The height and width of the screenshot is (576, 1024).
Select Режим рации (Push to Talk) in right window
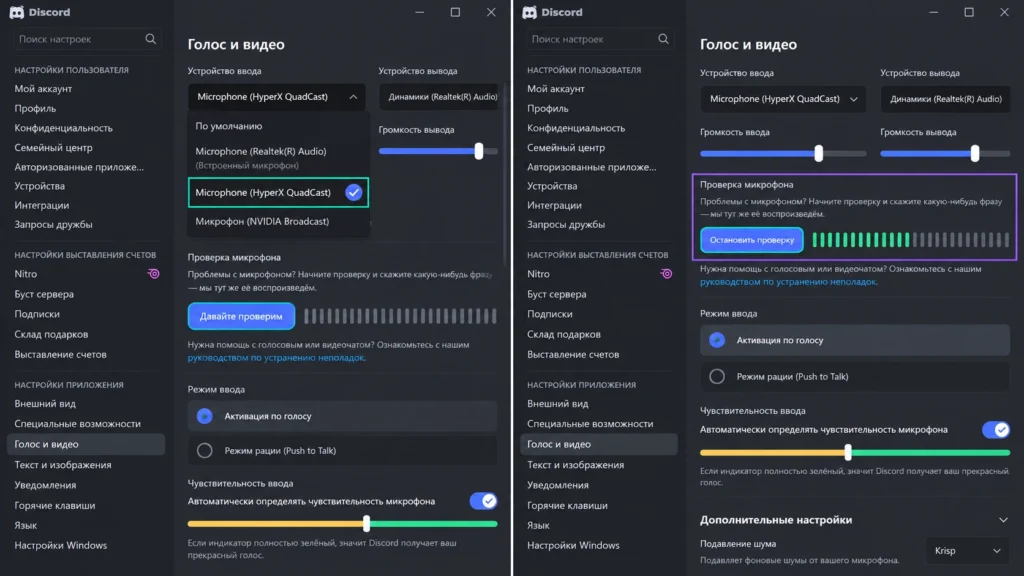coord(717,377)
